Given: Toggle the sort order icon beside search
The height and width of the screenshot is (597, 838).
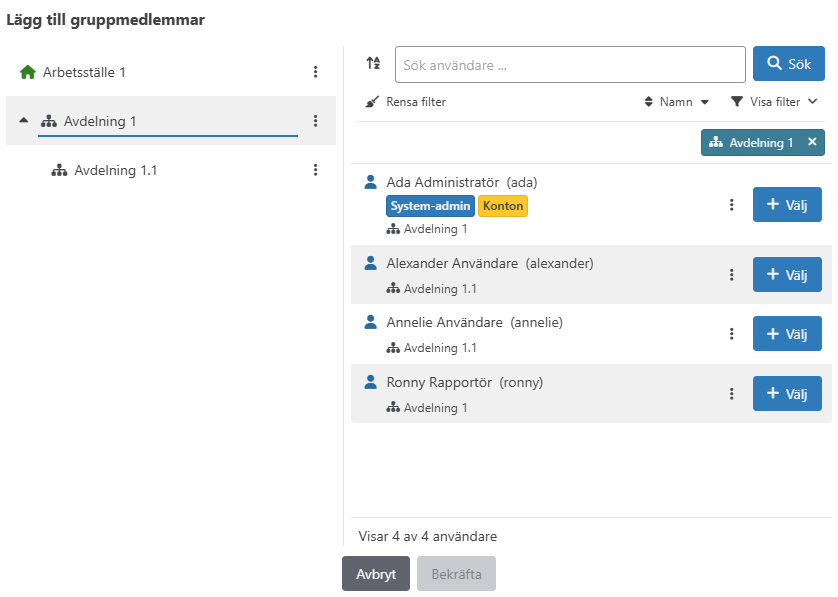Looking at the screenshot, I should 374,63.
